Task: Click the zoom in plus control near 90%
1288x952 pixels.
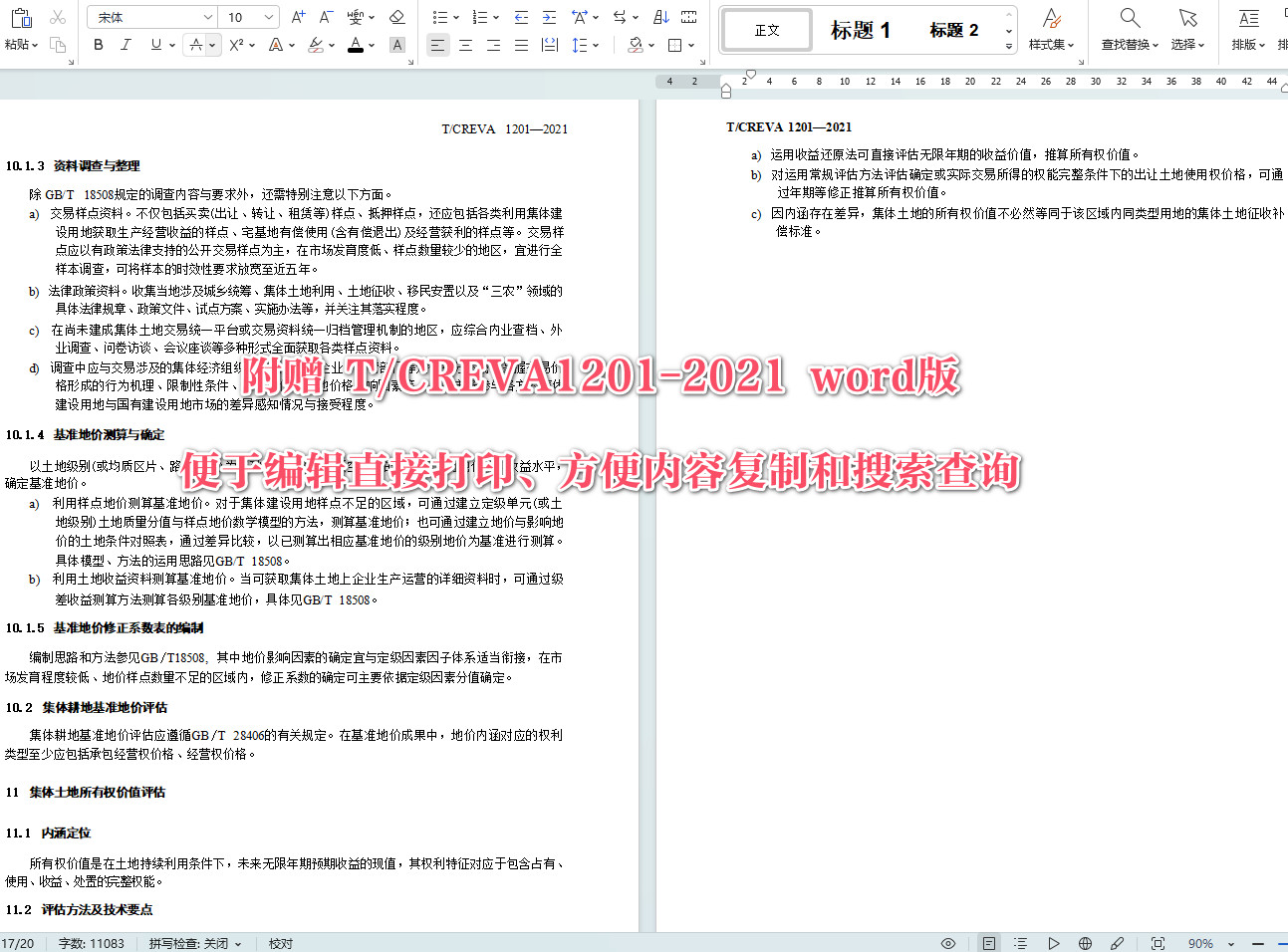Action: point(1281,943)
